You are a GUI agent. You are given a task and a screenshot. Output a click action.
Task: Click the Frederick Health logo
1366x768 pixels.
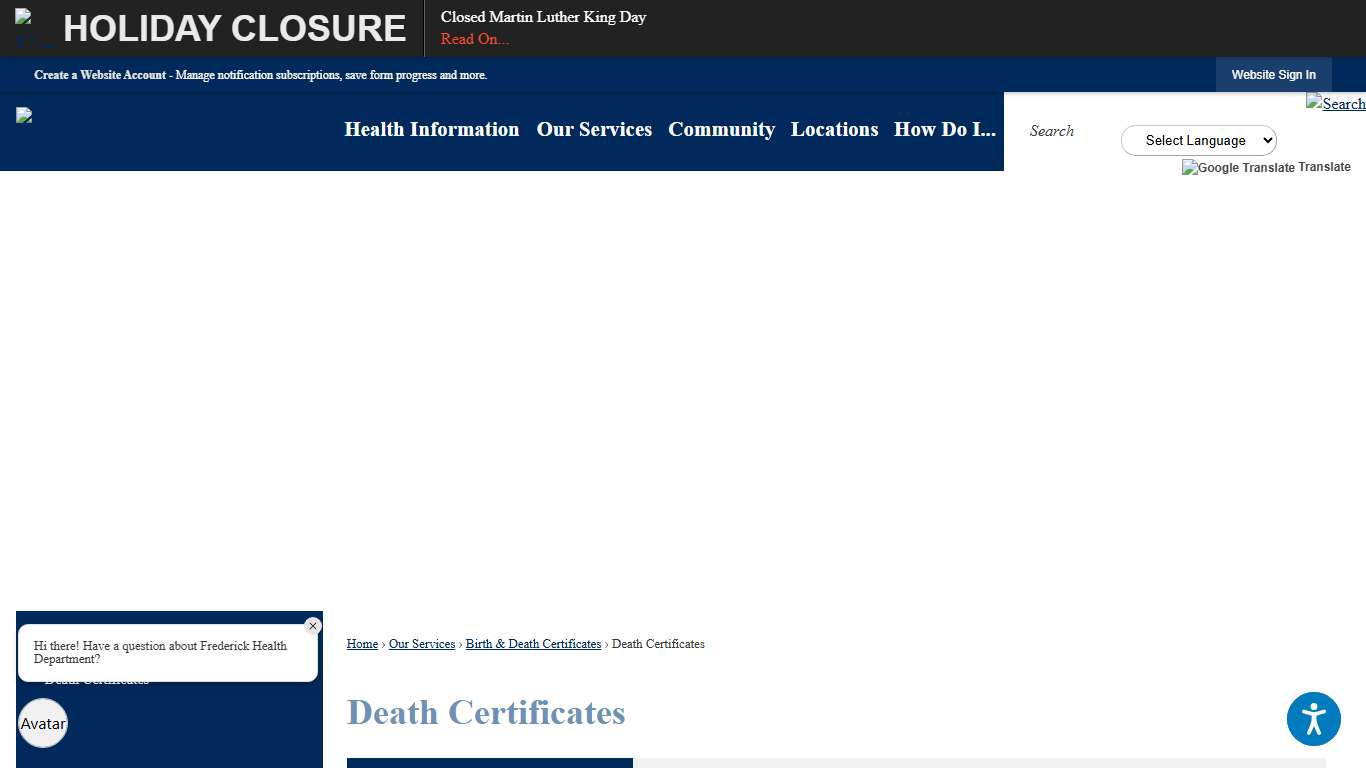(x=23, y=114)
